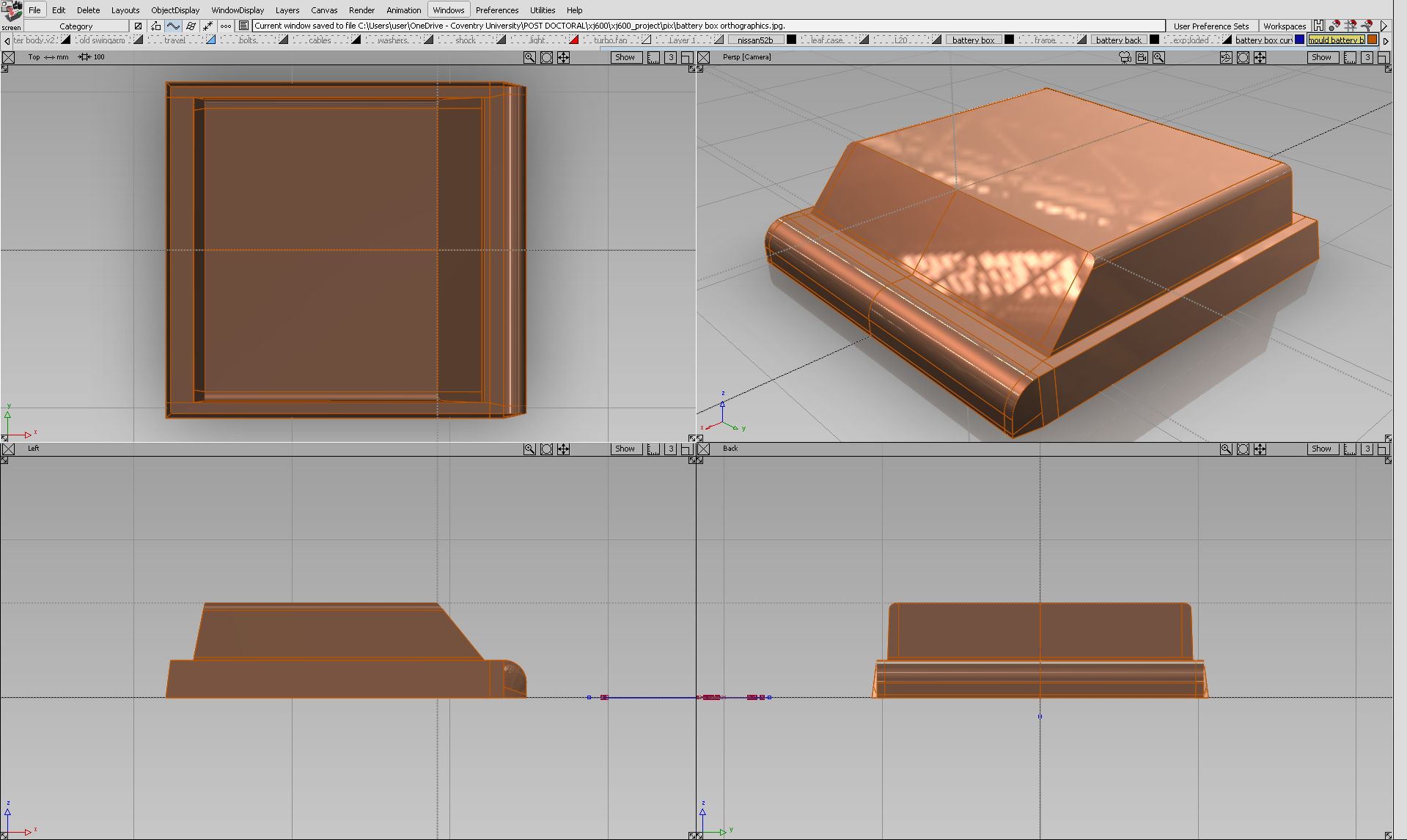Open the Render menu
The width and height of the screenshot is (1407, 840).
coord(361,10)
